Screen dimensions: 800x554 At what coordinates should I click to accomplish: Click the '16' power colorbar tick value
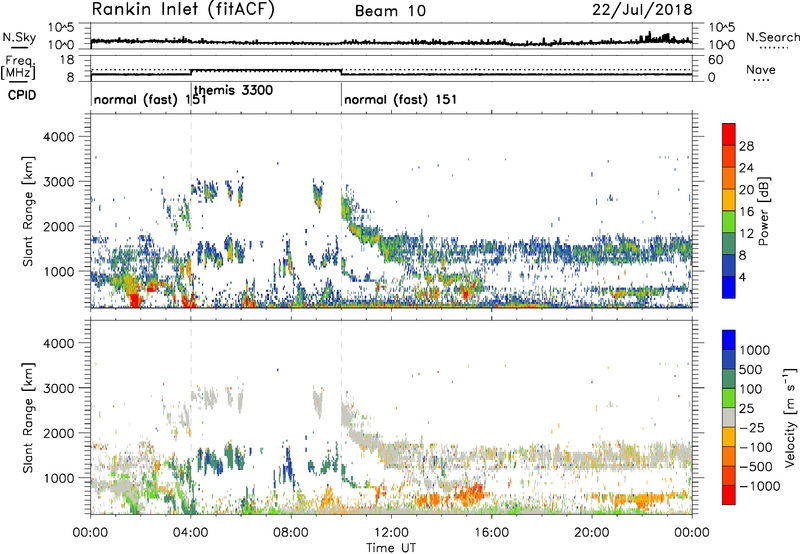tap(746, 212)
